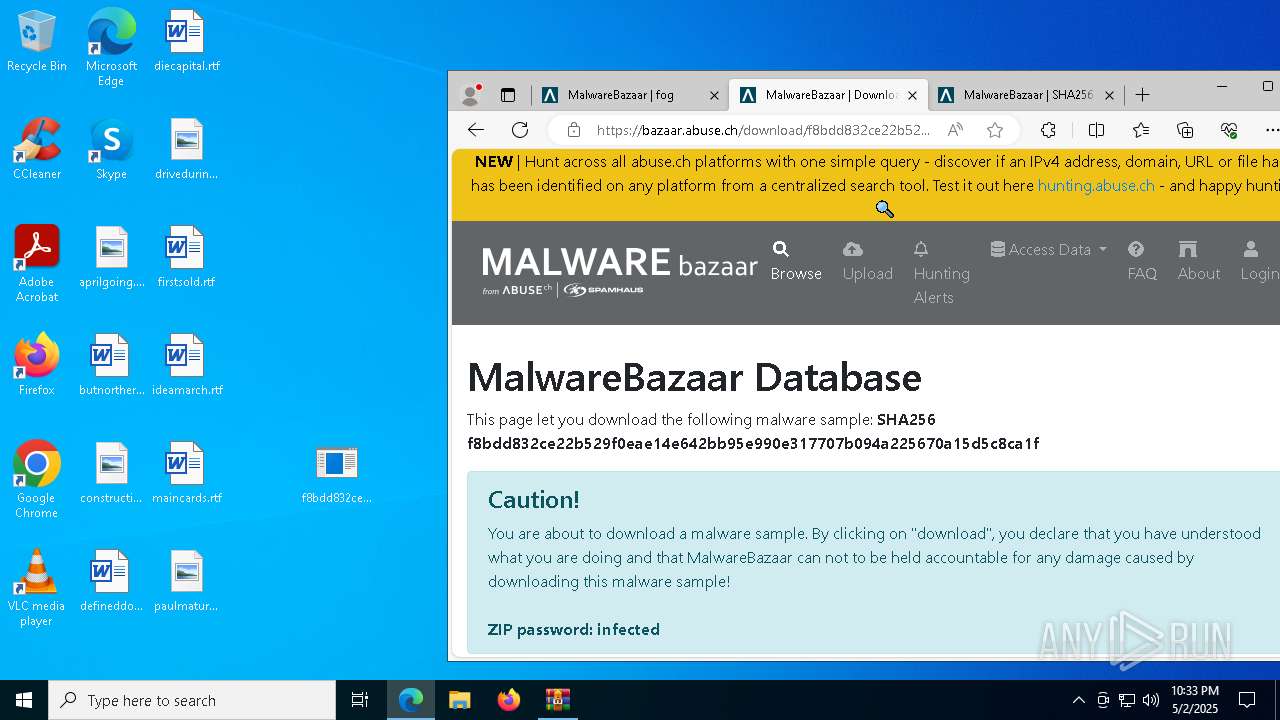This screenshot has height=720, width=1280.
Task: Open the notifications action center
Action: [x=1247, y=700]
